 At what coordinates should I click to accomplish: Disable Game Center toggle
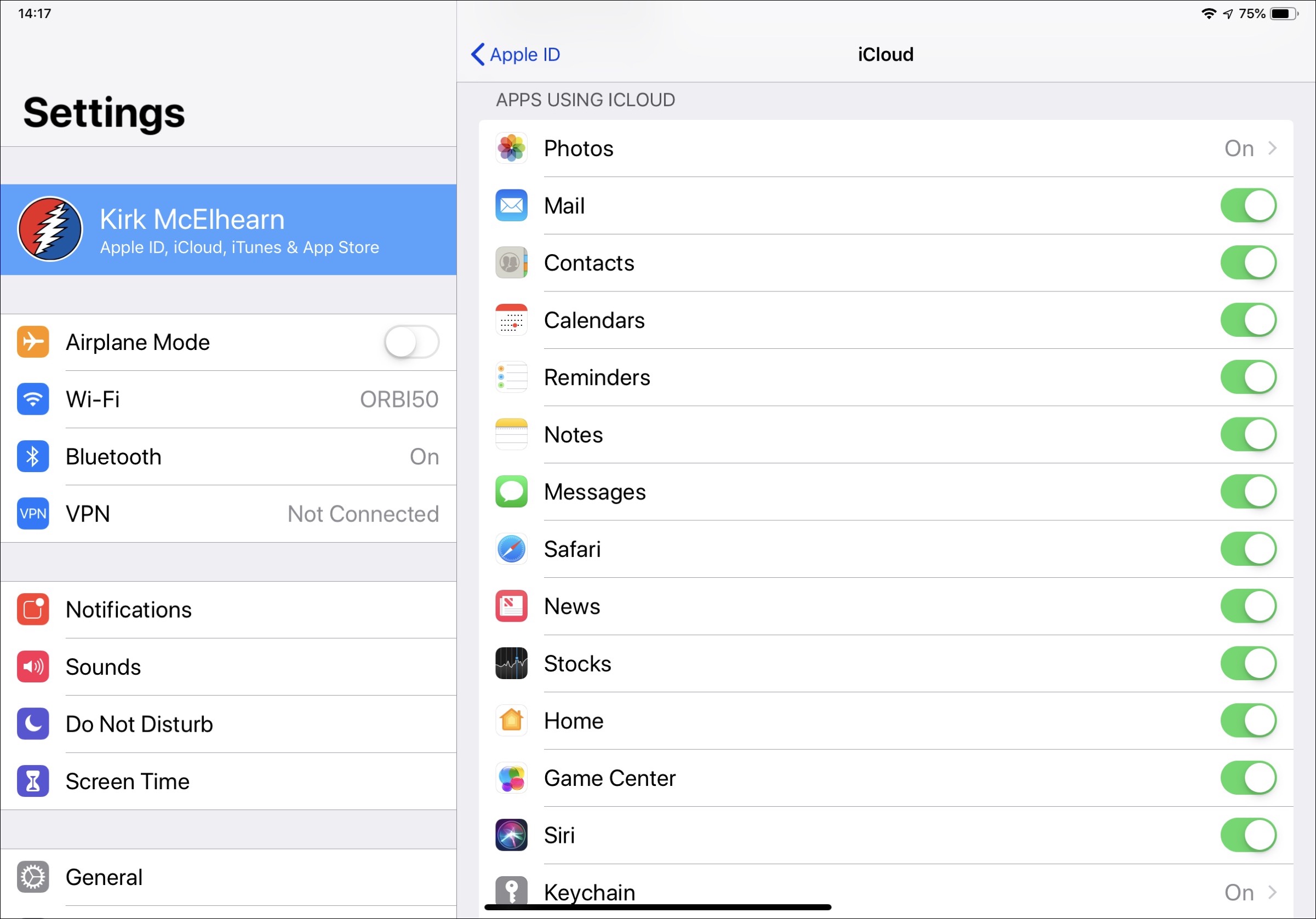(1249, 778)
